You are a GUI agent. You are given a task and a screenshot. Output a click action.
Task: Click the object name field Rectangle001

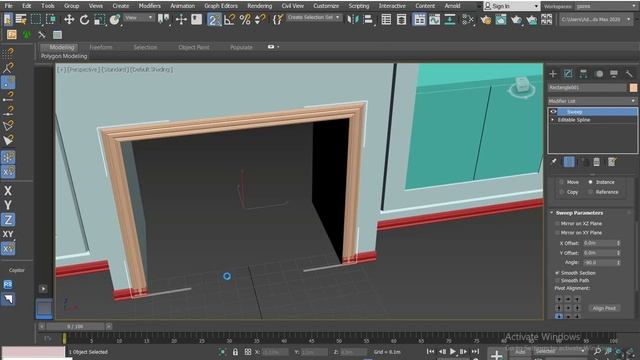[587, 87]
